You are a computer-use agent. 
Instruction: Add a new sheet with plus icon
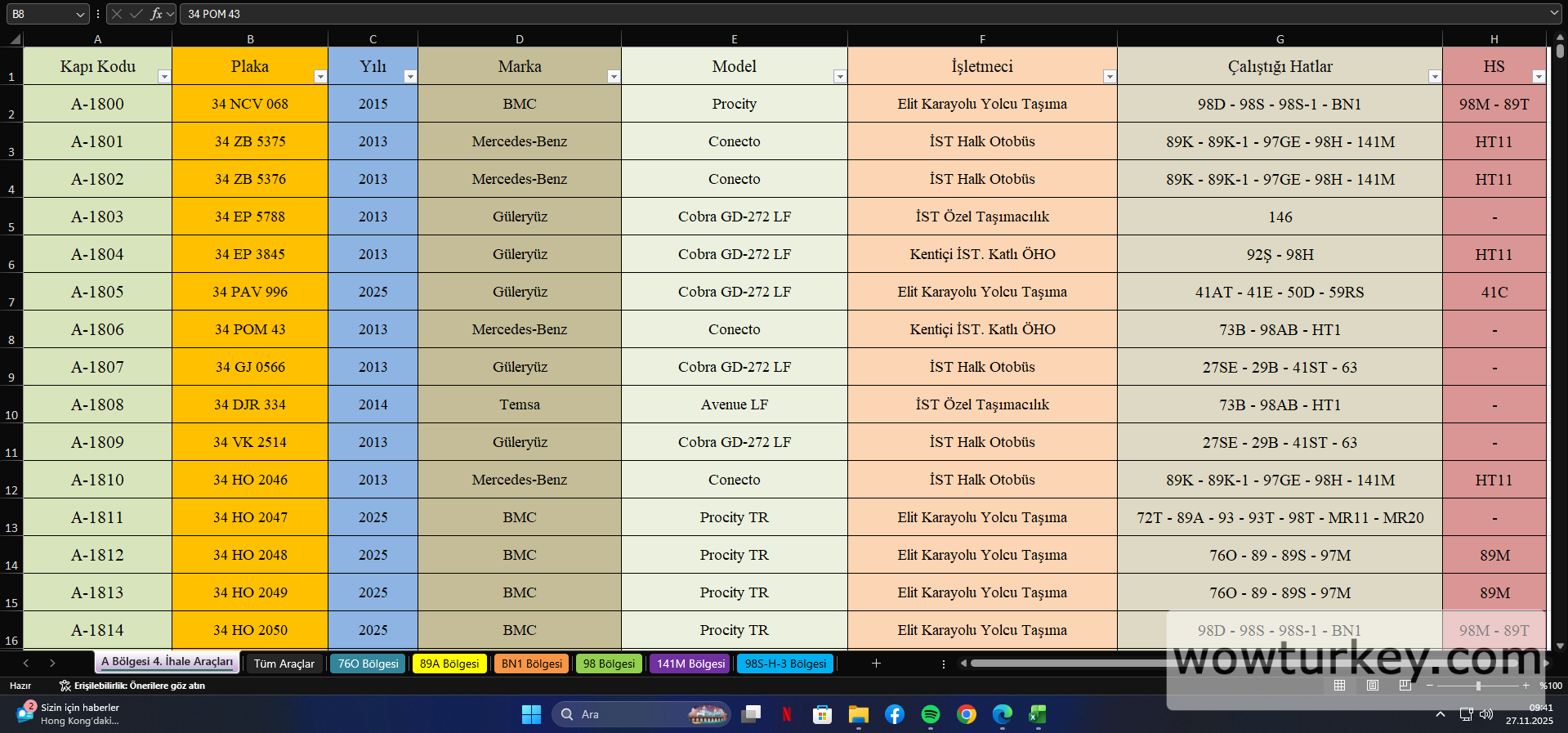click(x=876, y=664)
